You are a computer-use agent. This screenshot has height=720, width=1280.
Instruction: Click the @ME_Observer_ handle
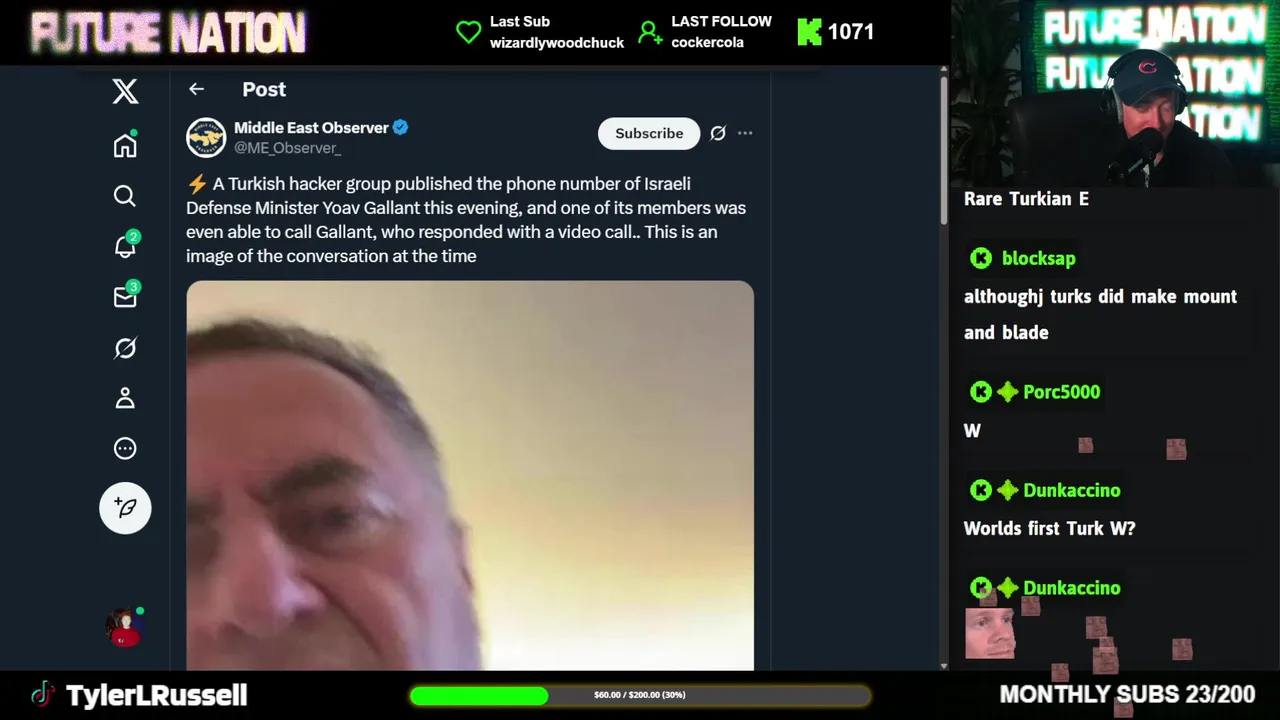(287, 148)
